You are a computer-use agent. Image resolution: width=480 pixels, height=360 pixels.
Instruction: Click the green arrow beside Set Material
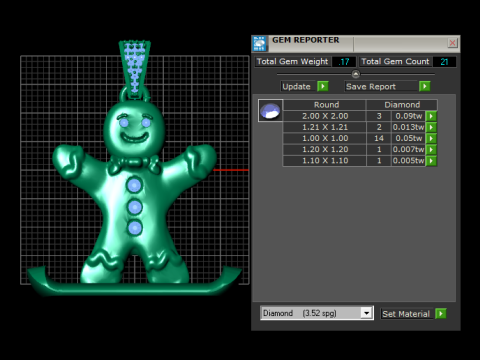(x=441, y=314)
